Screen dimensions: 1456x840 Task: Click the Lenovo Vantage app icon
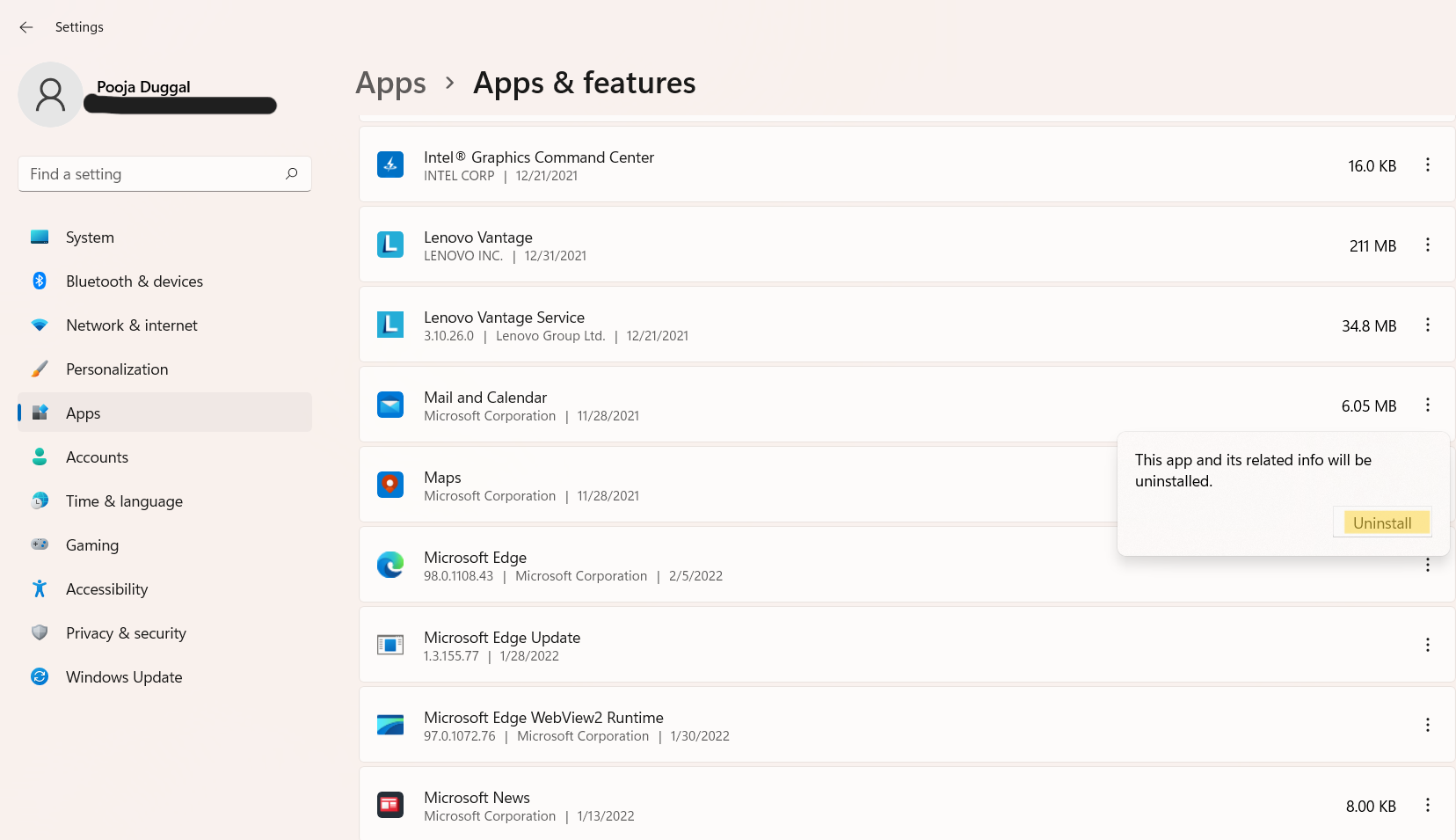[390, 245]
